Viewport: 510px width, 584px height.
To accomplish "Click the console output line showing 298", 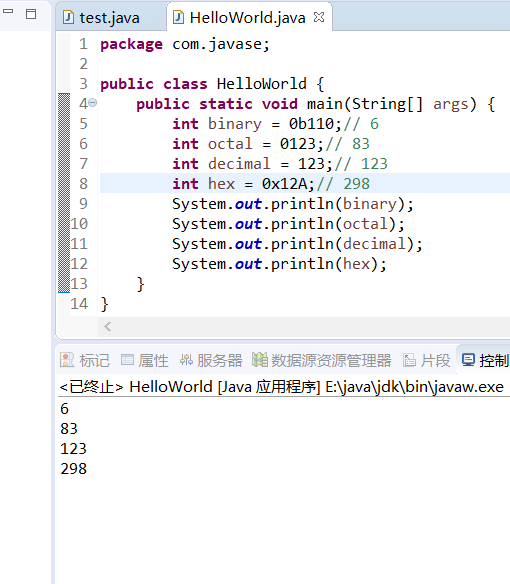I will (73, 469).
